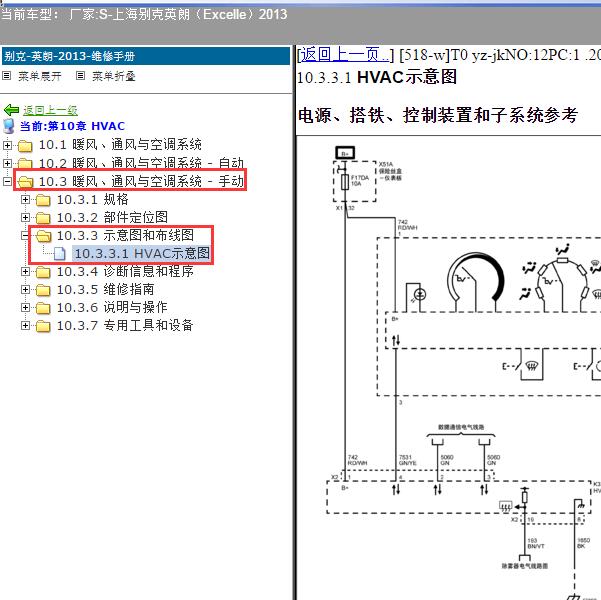
Task: Click the 菜单折叠 list icon
Action: pos(80,76)
